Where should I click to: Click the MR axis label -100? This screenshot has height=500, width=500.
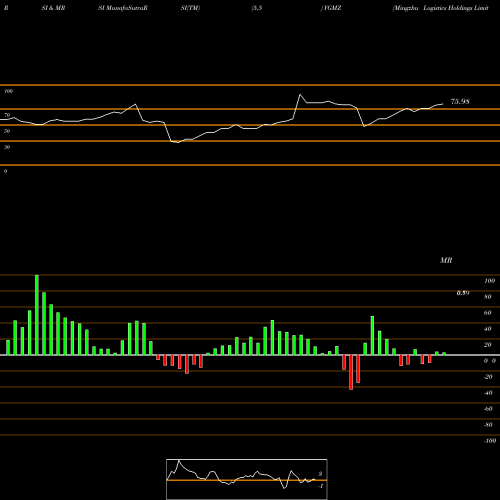point(490,441)
